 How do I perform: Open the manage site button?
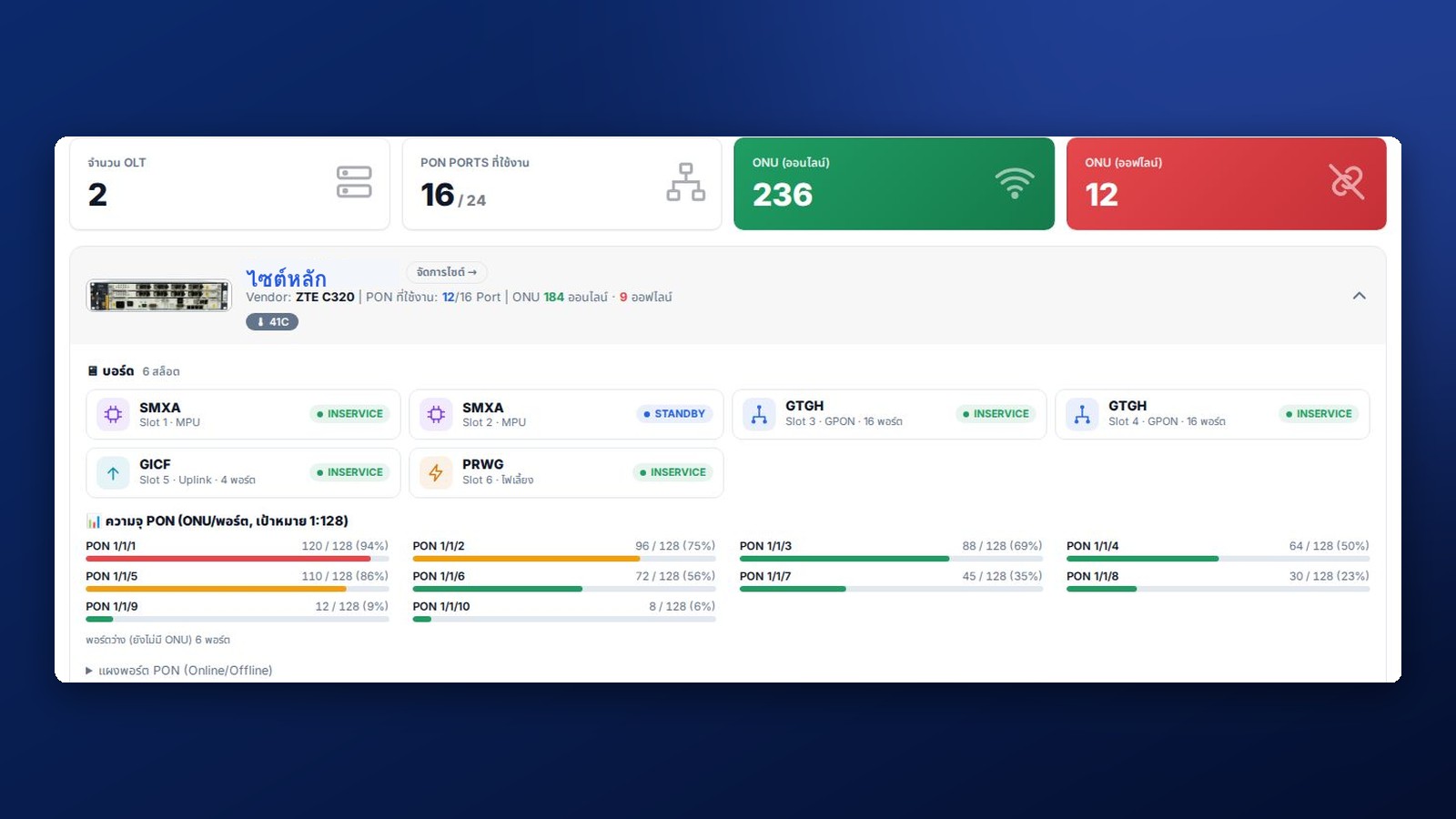[x=447, y=272]
